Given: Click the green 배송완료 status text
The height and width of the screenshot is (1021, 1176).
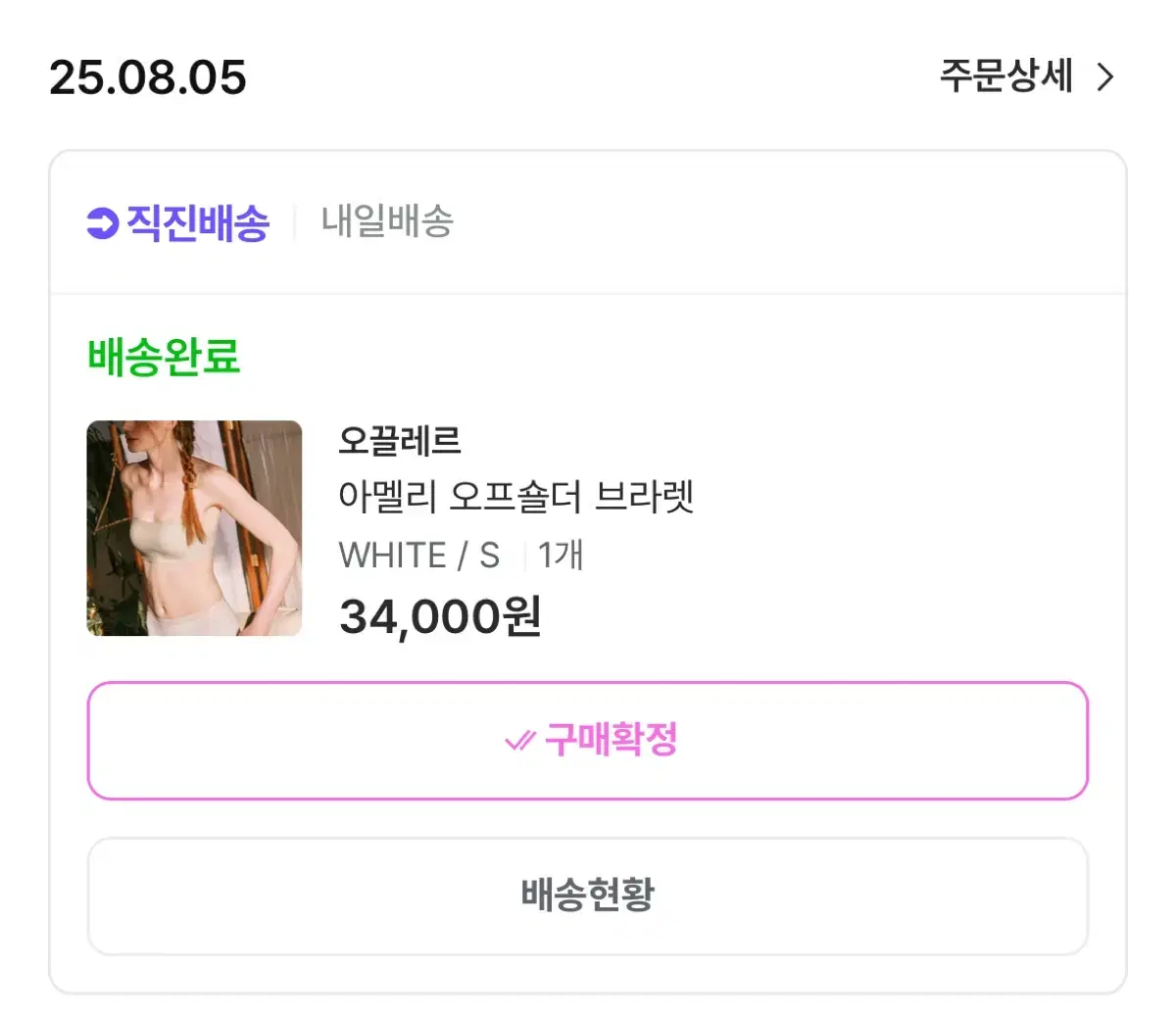Looking at the screenshot, I should [x=164, y=356].
